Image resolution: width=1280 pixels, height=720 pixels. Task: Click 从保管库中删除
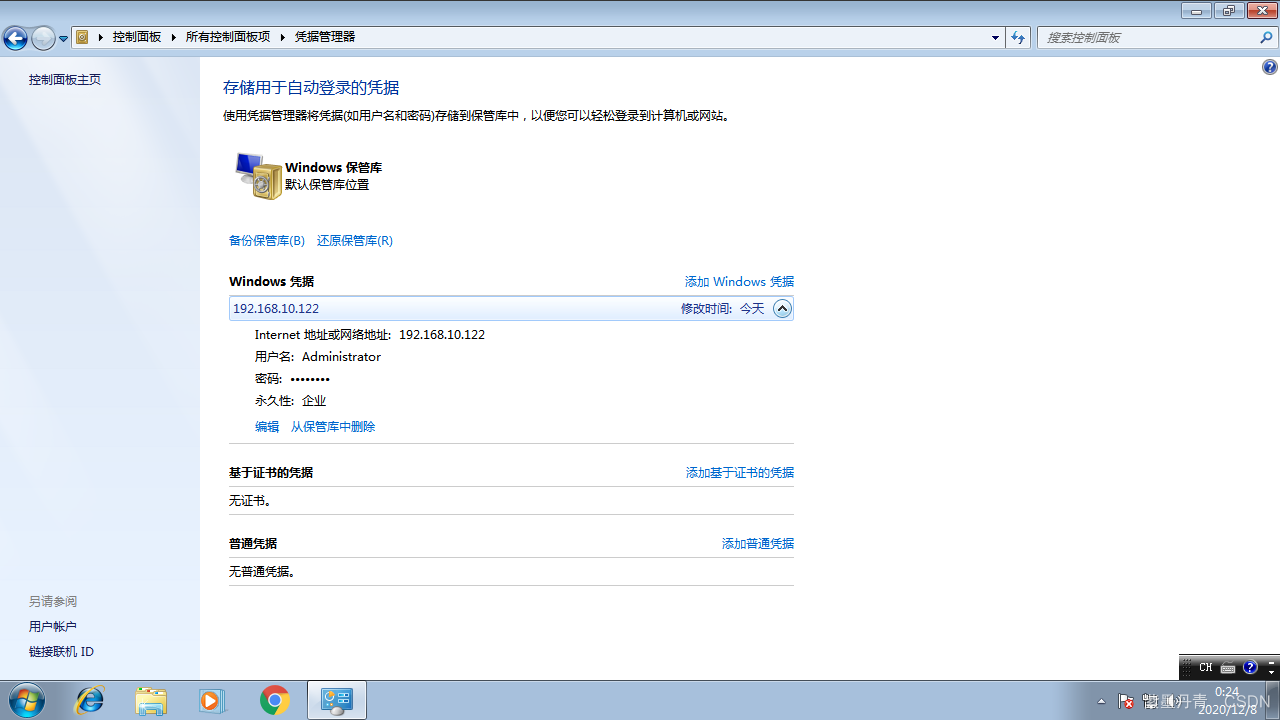(333, 427)
